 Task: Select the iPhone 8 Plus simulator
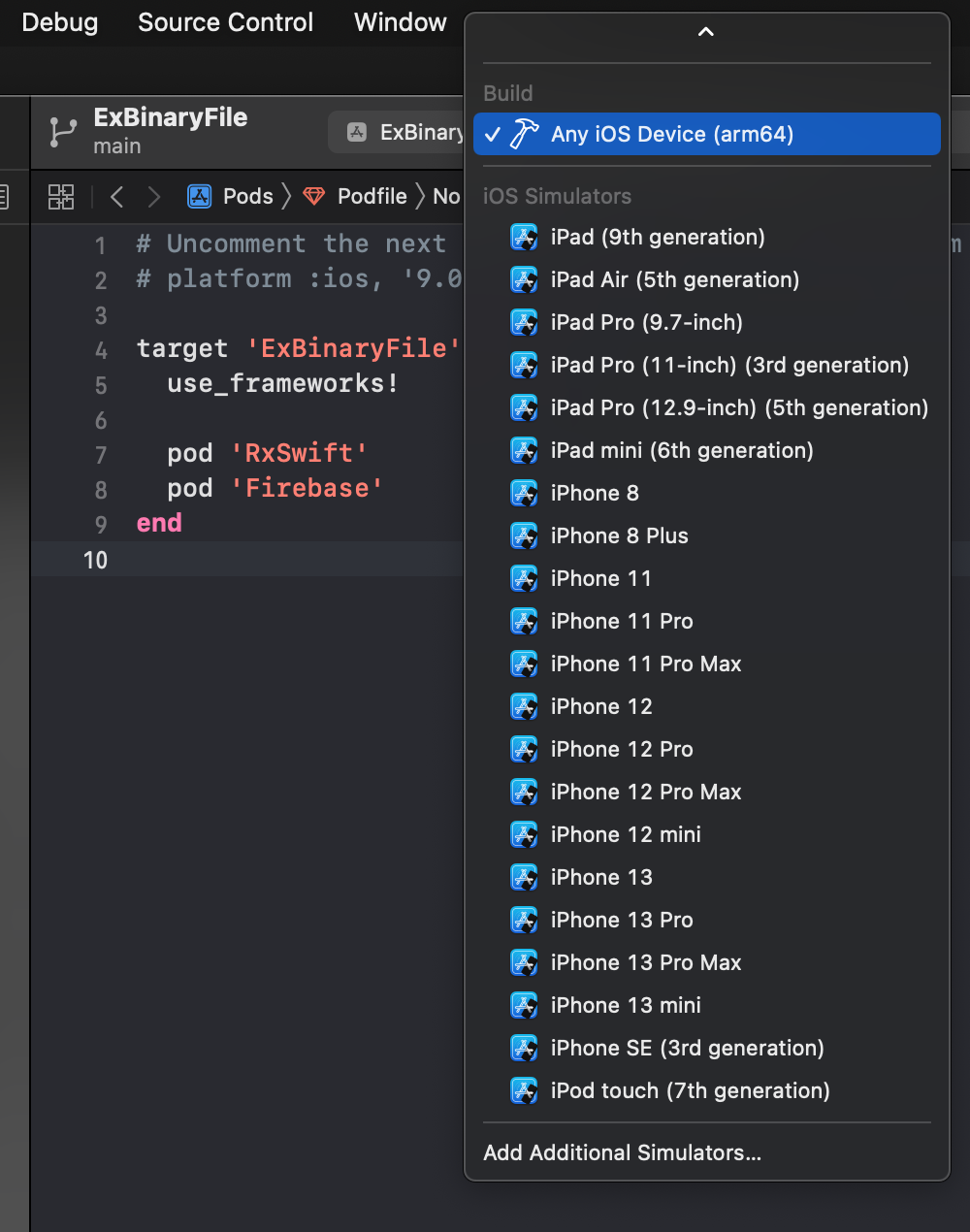707,535
